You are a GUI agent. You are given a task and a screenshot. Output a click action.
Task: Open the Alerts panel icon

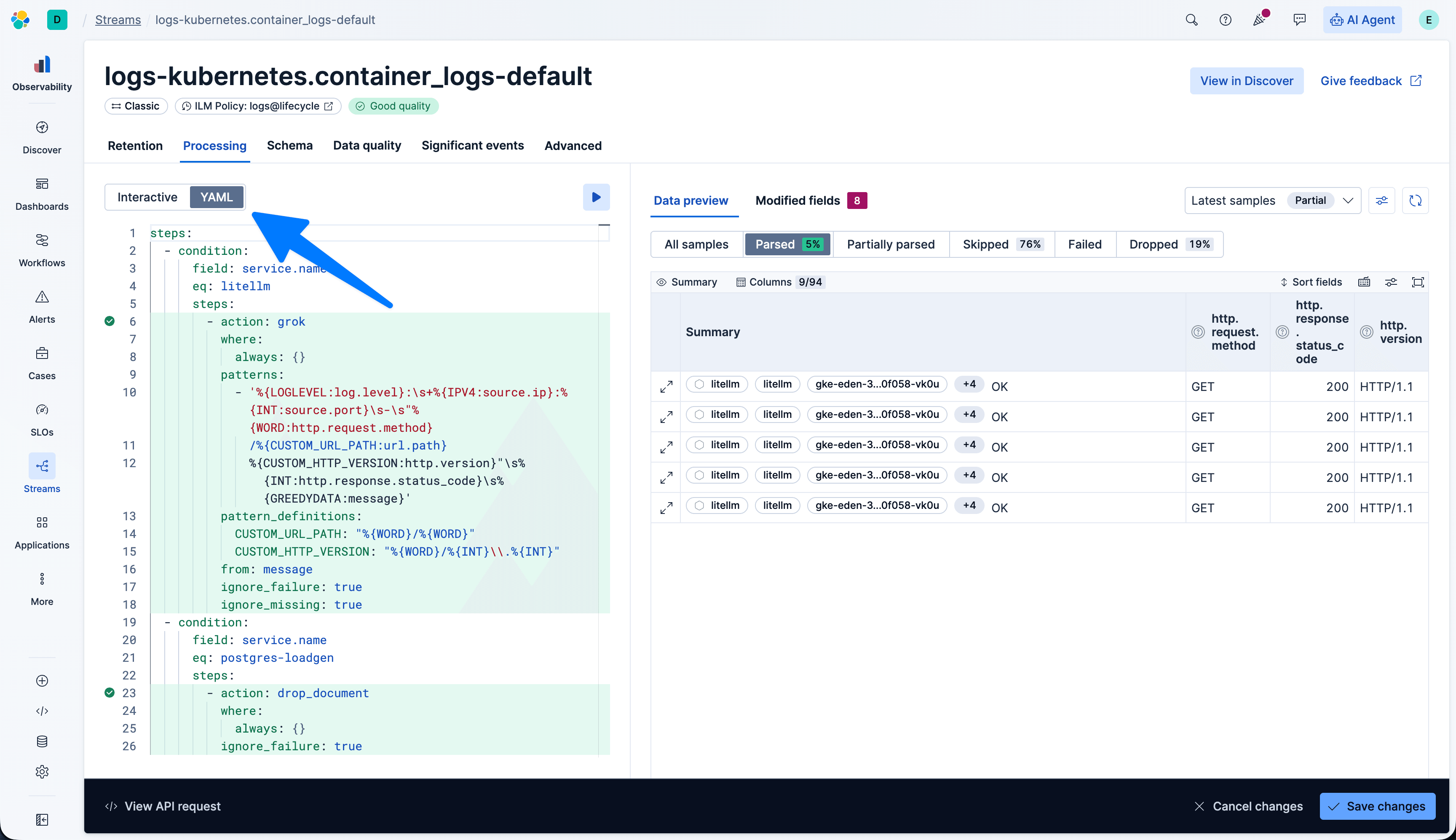[42, 304]
